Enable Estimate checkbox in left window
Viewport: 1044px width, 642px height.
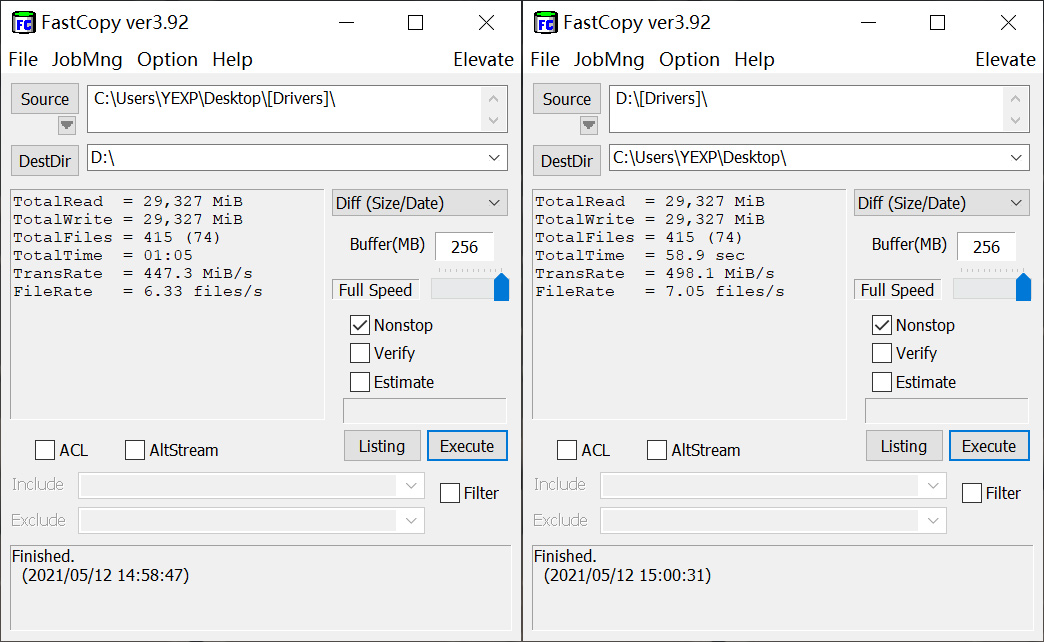click(360, 382)
